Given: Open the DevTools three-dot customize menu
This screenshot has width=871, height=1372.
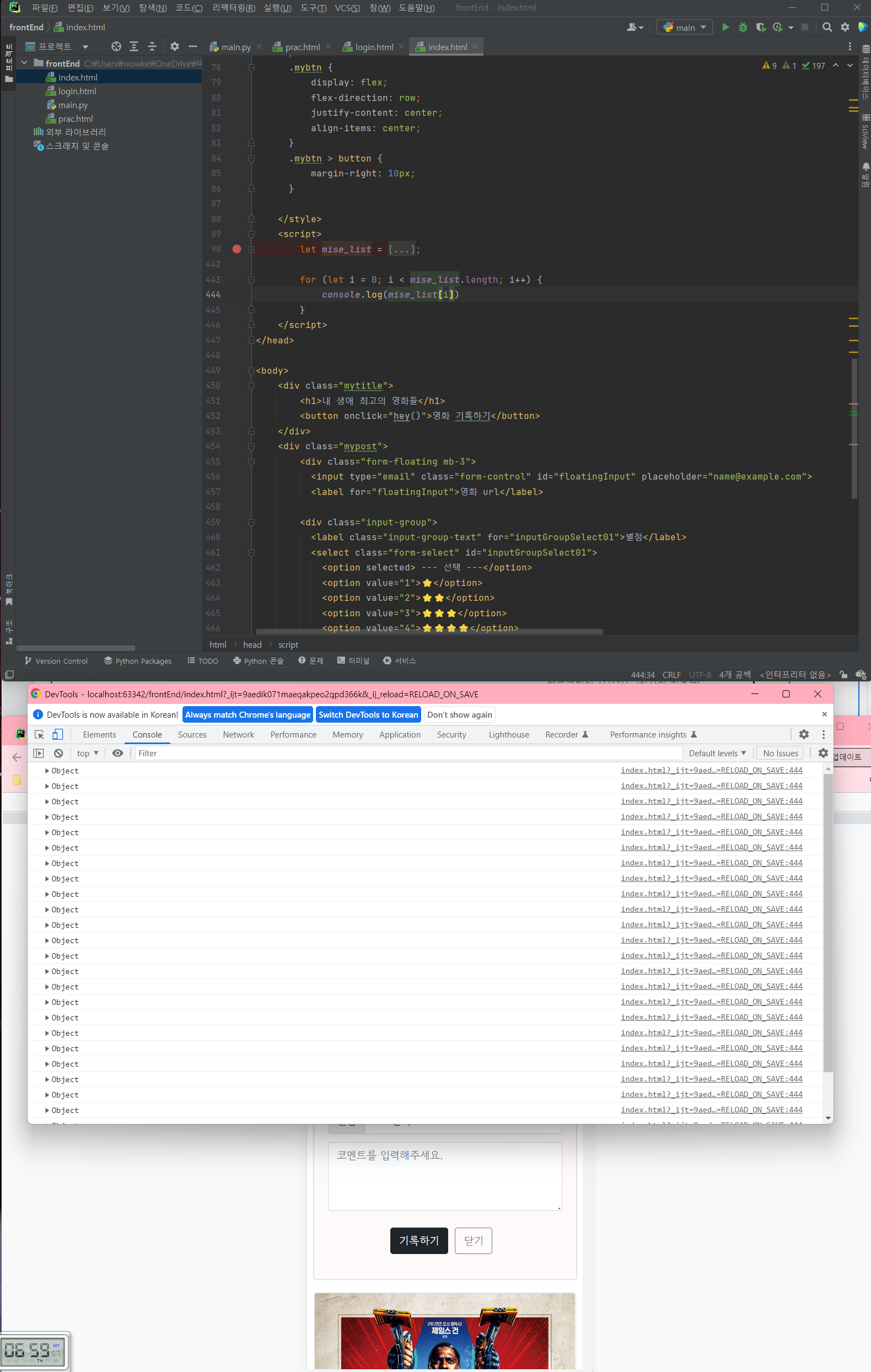Looking at the screenshot, I should point(823,734).
